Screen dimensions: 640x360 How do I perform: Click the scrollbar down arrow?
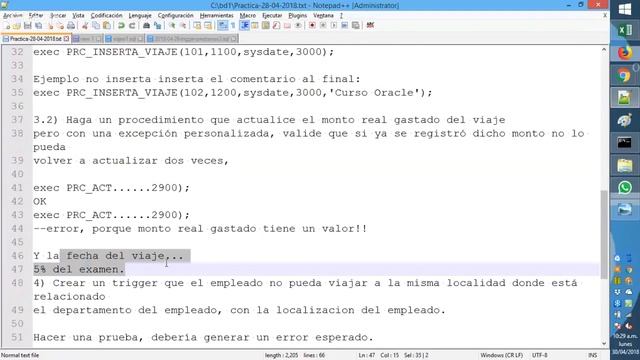coord(604,344)
